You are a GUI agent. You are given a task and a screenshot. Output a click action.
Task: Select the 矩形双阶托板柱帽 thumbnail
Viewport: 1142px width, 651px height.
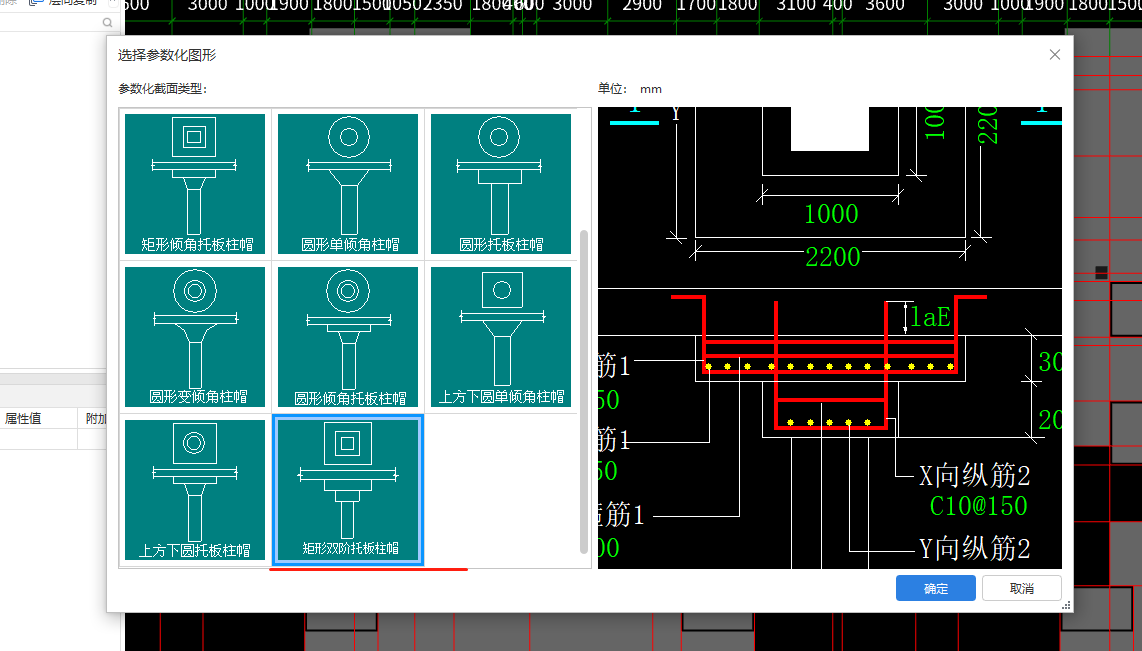[x=348, y=489]
